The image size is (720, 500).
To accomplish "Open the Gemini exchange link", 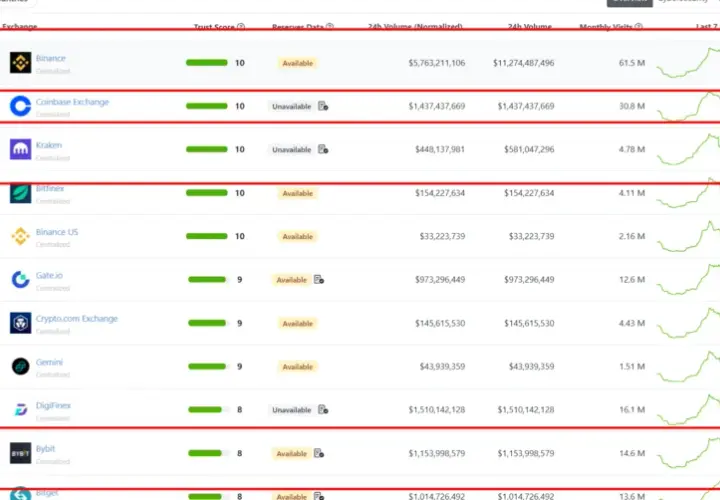I will tap(49, 362).
